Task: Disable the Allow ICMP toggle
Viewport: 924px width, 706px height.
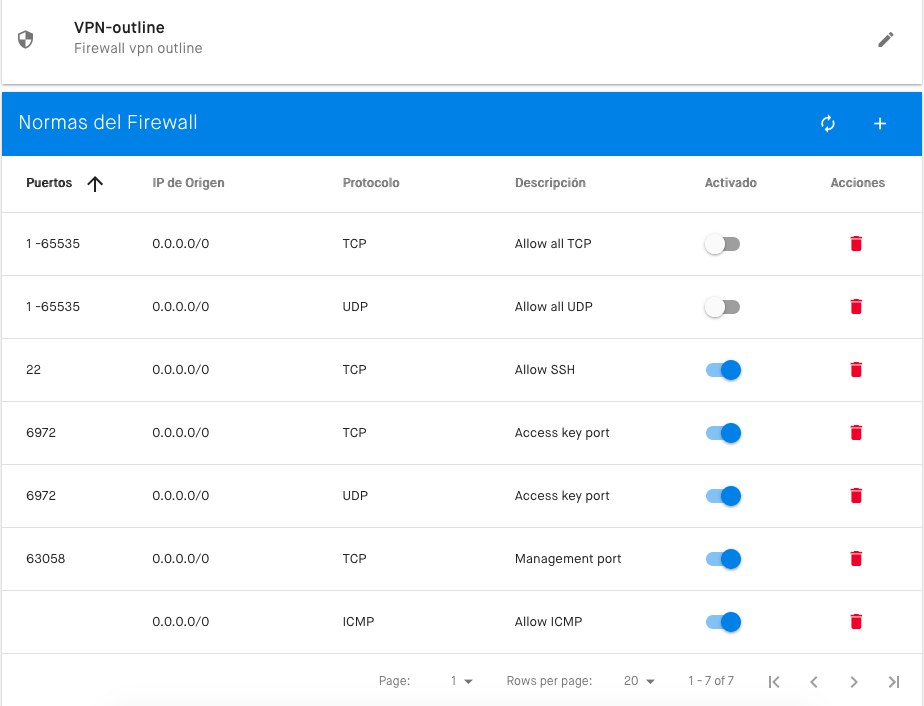Action: pos(724,622)
